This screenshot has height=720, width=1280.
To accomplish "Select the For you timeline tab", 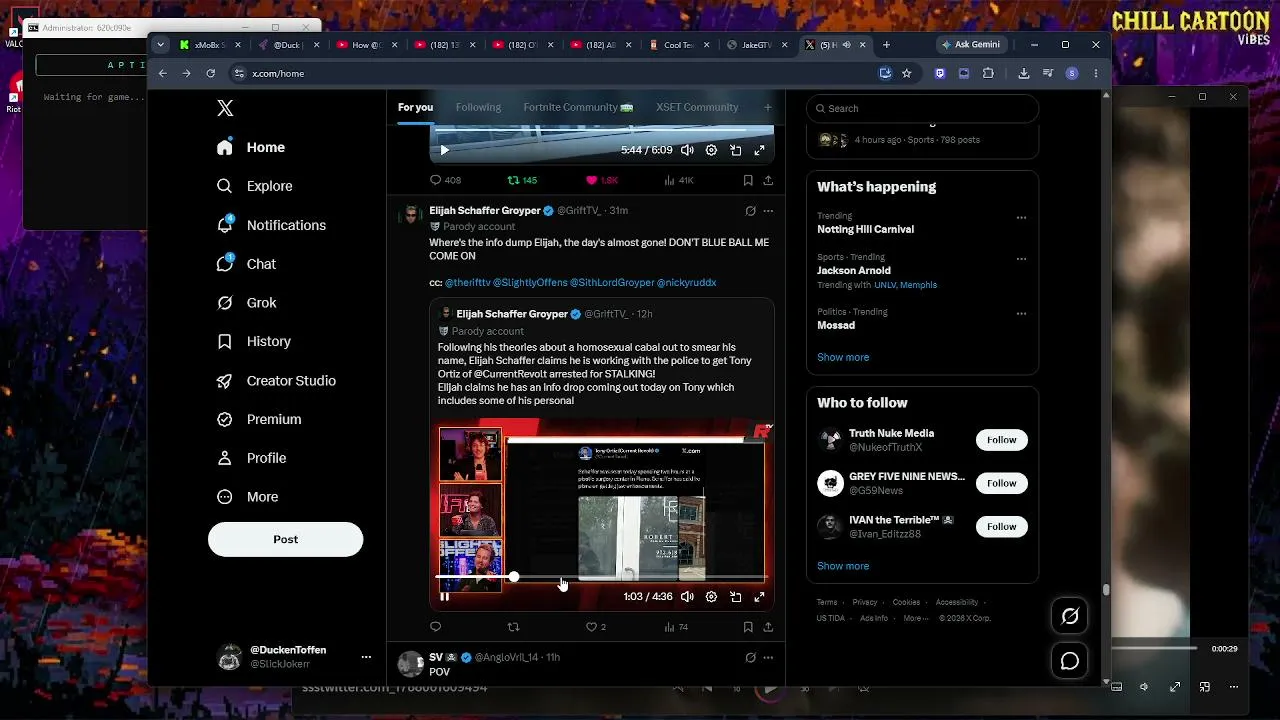I will click(x=415, y=107).
